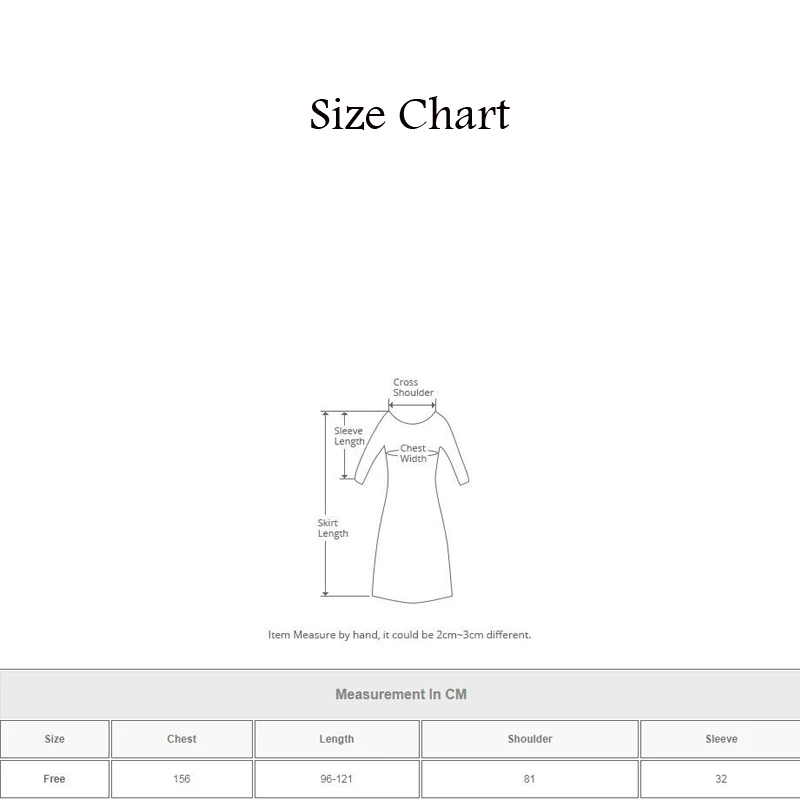Viewport: 800px width, 800px height.
Task: Select the Shoulder column header
Action: coord(530,739)
